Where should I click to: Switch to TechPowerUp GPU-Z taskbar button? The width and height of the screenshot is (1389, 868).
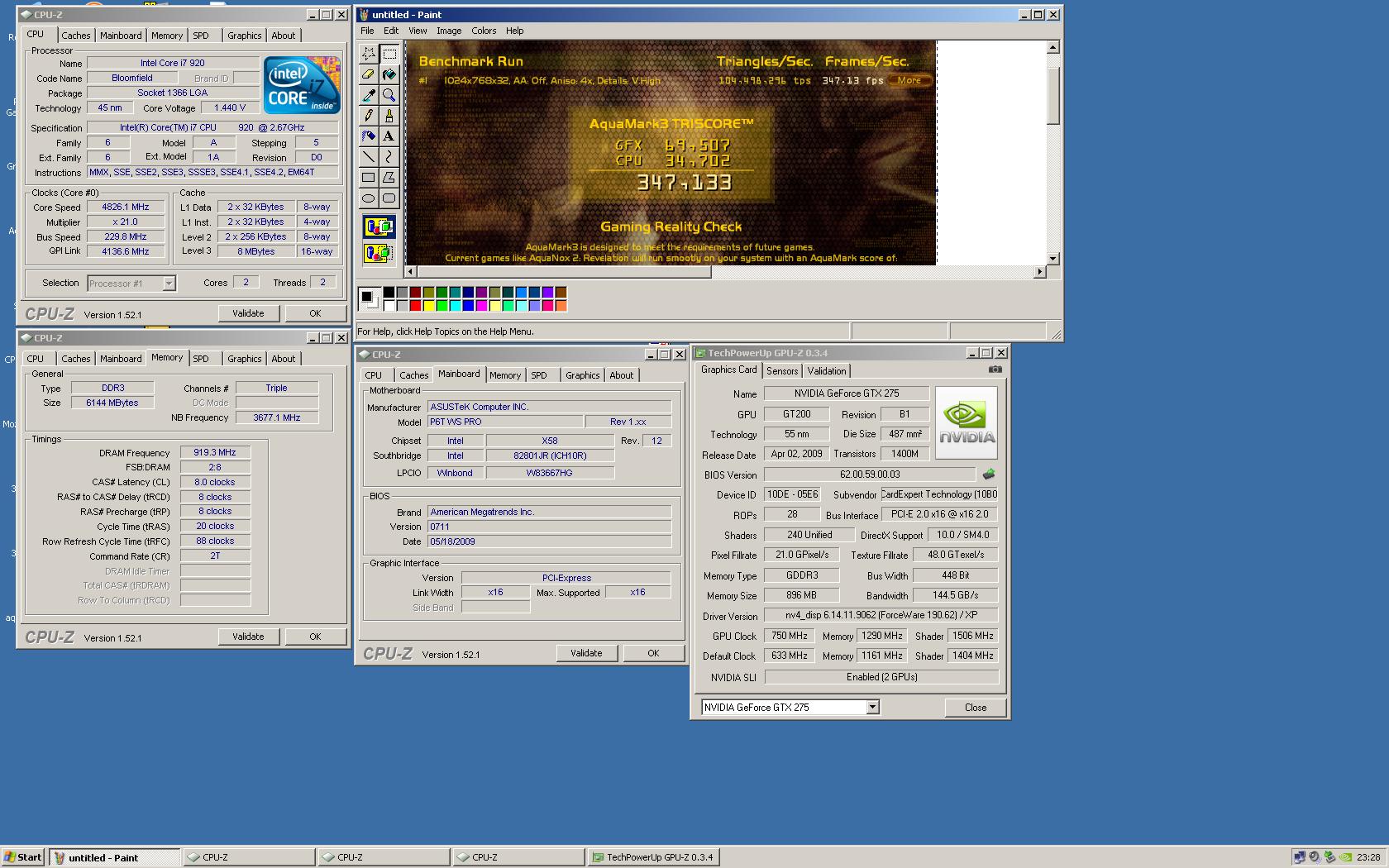point(653,857)
